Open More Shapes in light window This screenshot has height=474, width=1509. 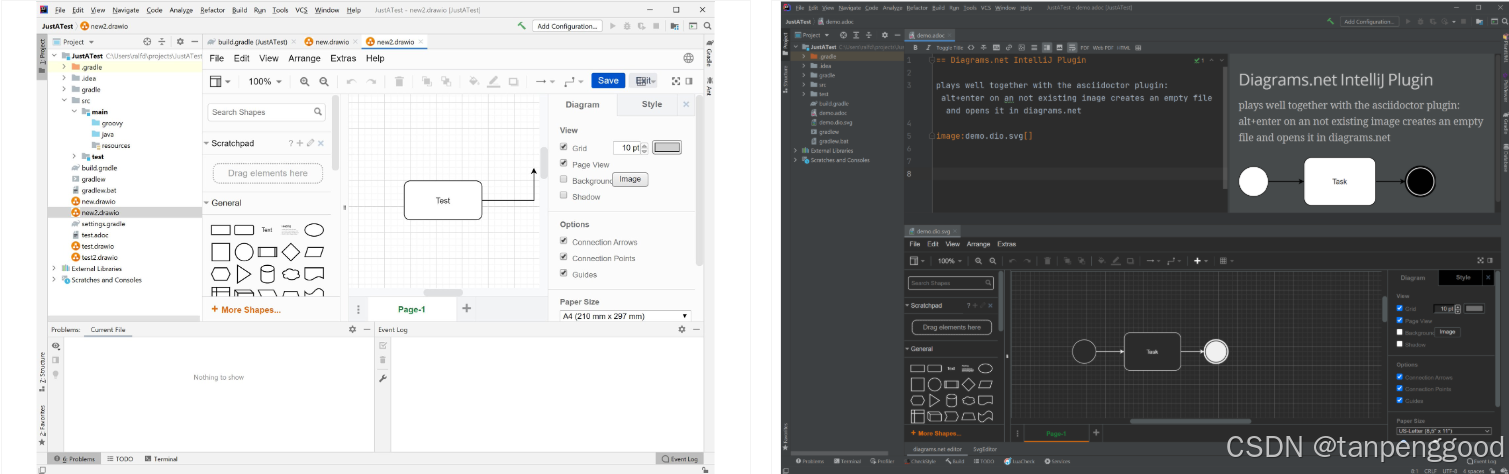pos(246,310)
